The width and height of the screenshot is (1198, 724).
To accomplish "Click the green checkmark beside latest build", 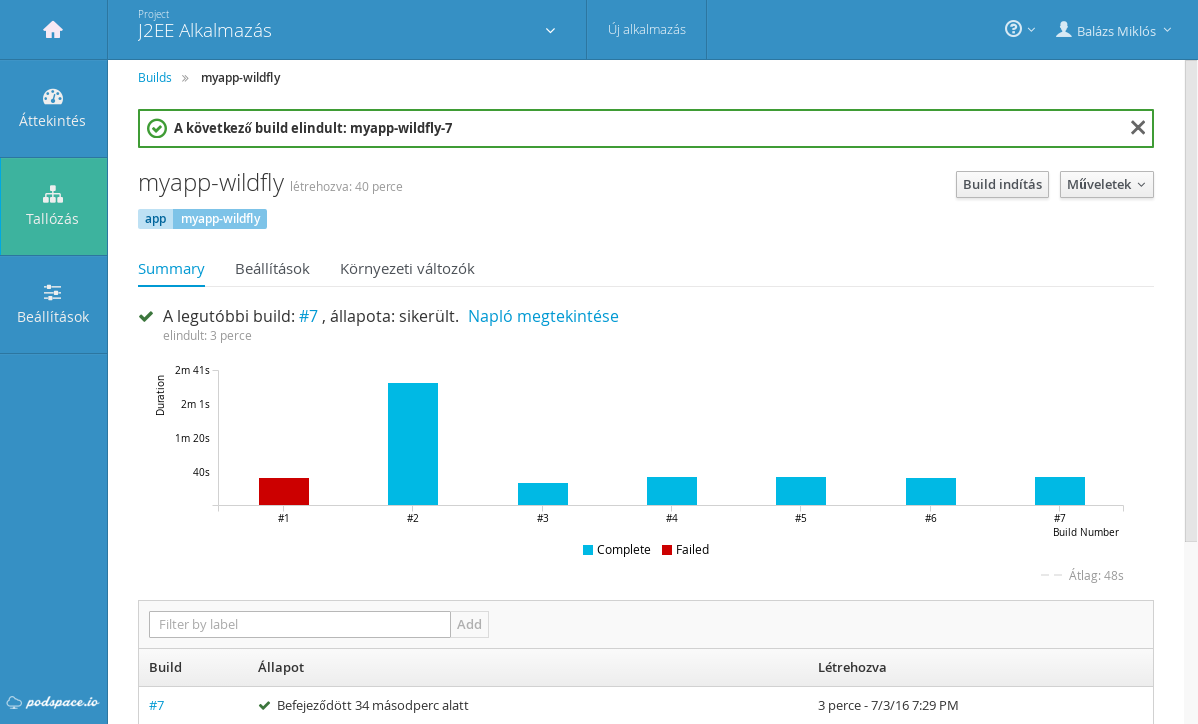I will point(146,316).
